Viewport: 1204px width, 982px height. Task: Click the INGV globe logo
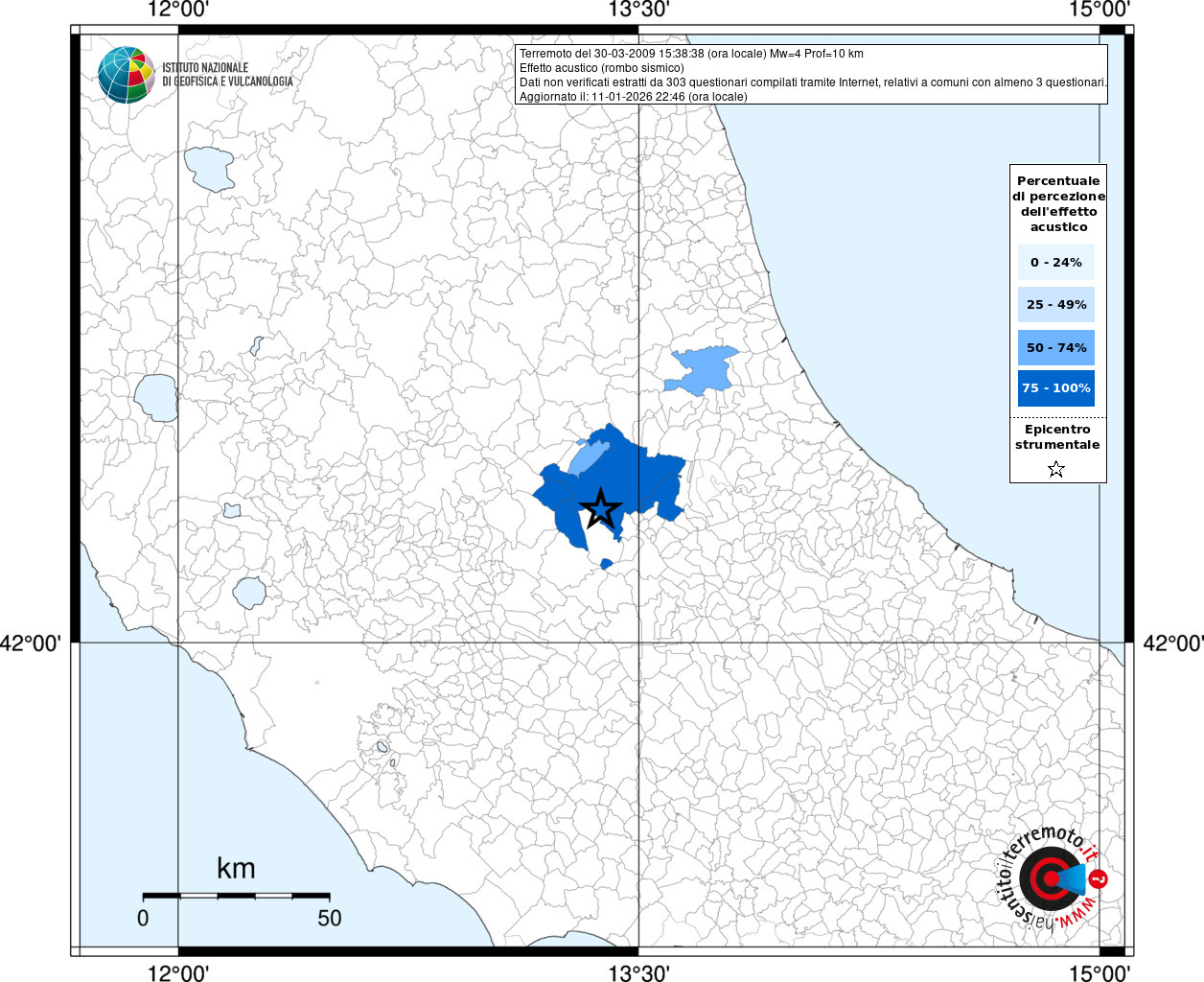pos(127,75)
